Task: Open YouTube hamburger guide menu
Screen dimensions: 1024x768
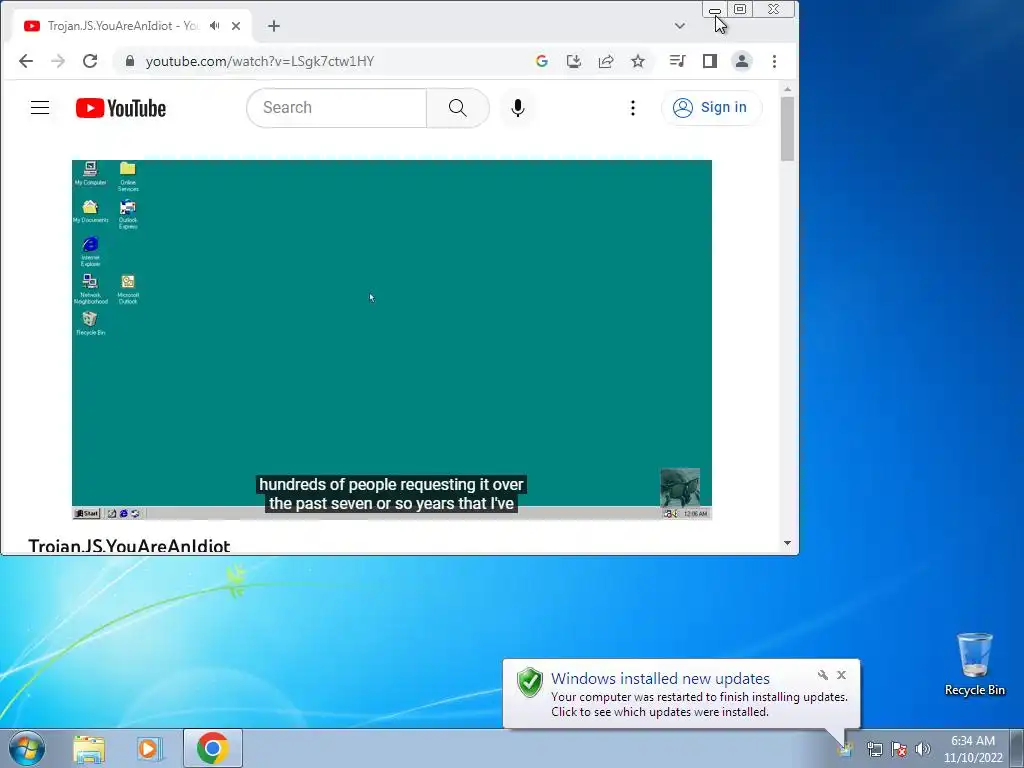Action: point(40,108)
